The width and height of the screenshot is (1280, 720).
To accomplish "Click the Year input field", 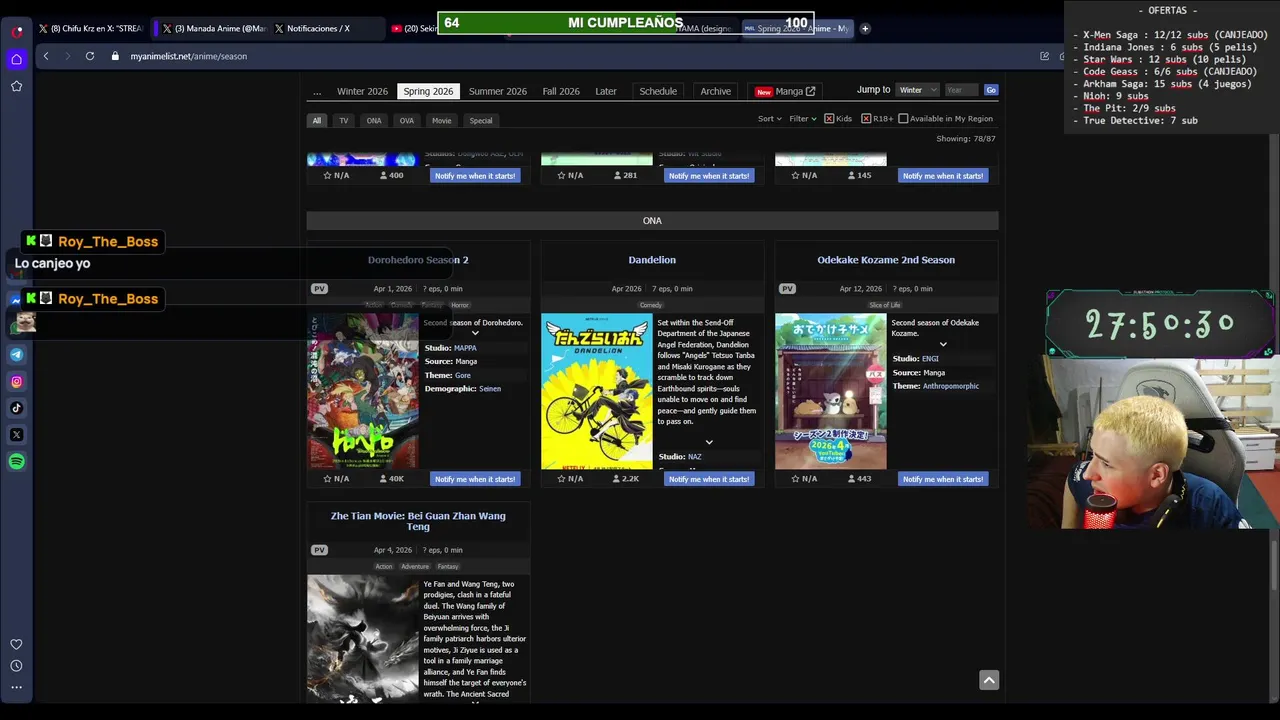I will coord(961,90).
